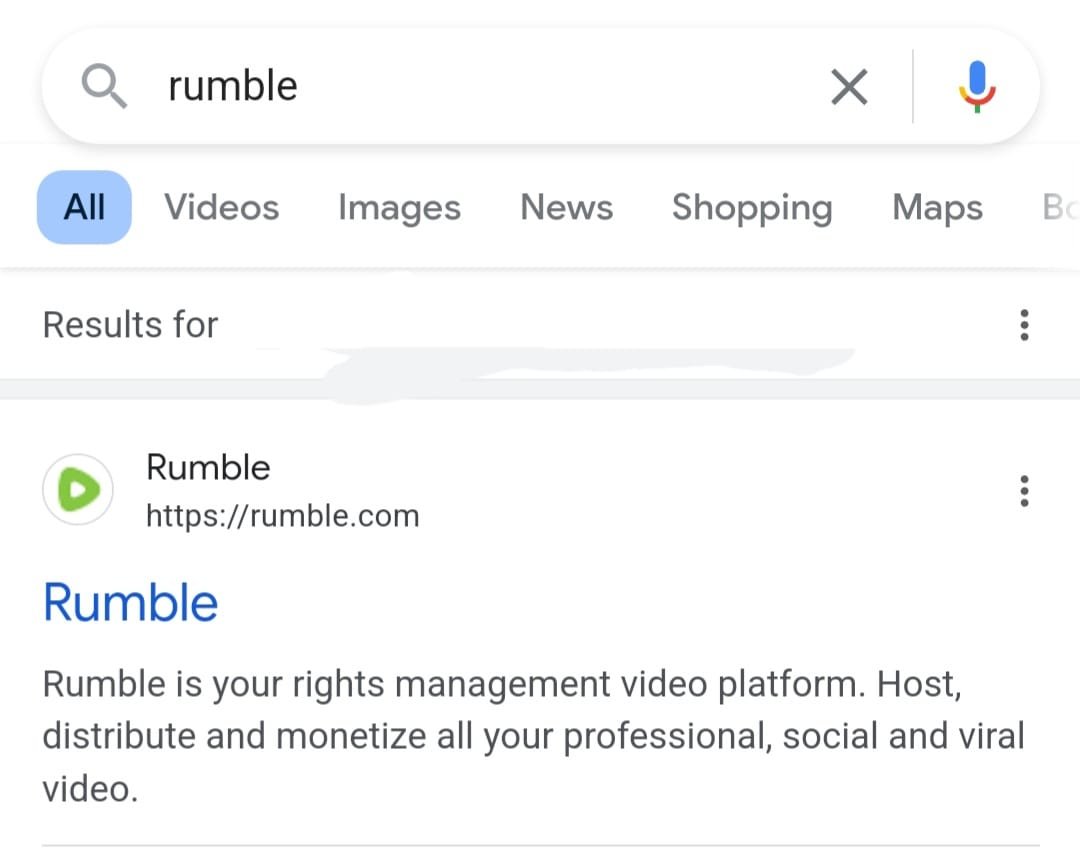
Task: Click the Rumble result site name text
Action: tap(208, 467)
